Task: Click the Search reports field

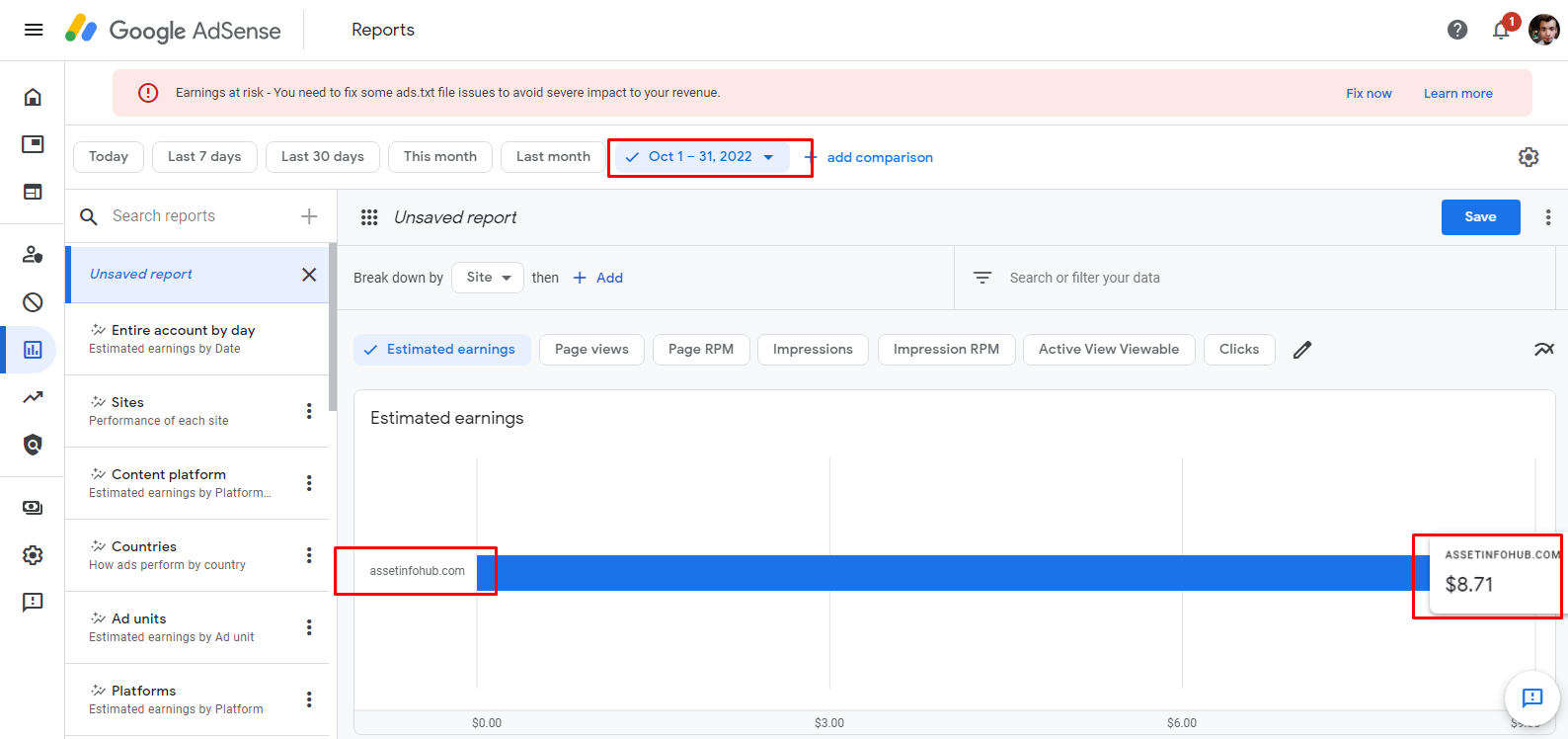Action: tap(197, 216)
